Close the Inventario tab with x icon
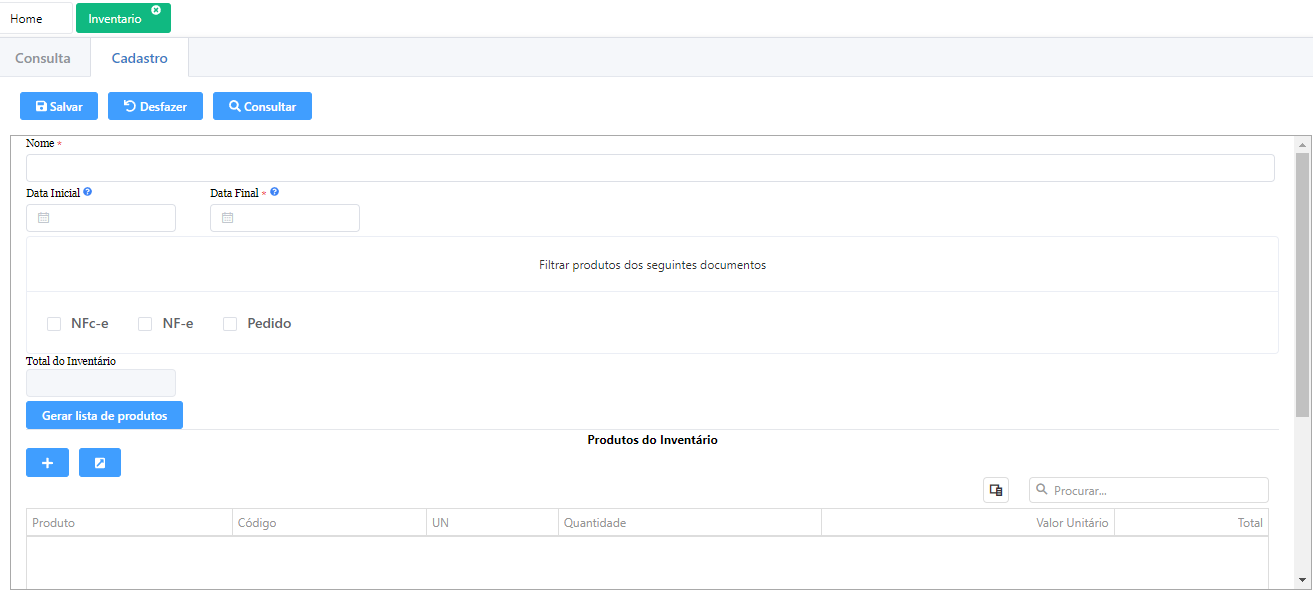 tap(156, 10)
